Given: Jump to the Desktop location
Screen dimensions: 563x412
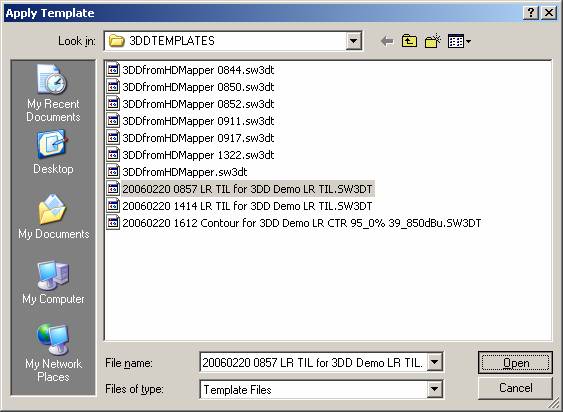Looking at the screenshot, I should coord(53,153).
